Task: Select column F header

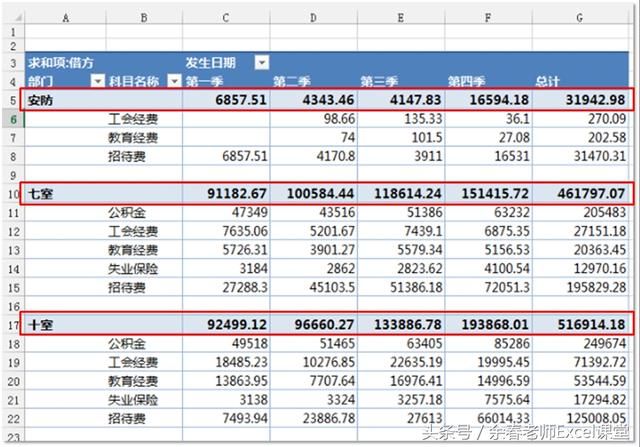Action: click(x=488, y=18)
